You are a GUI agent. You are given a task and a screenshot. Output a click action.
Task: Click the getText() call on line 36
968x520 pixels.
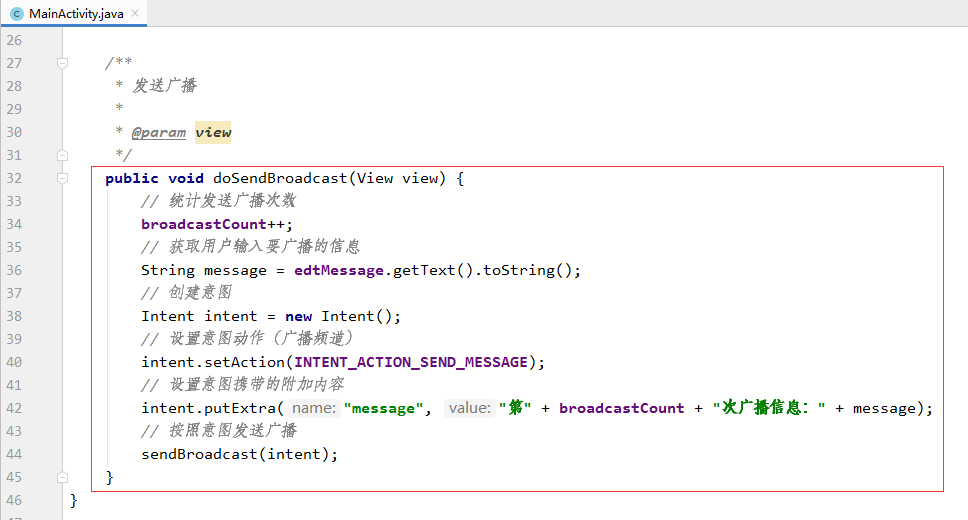click(x=433, y=270)
